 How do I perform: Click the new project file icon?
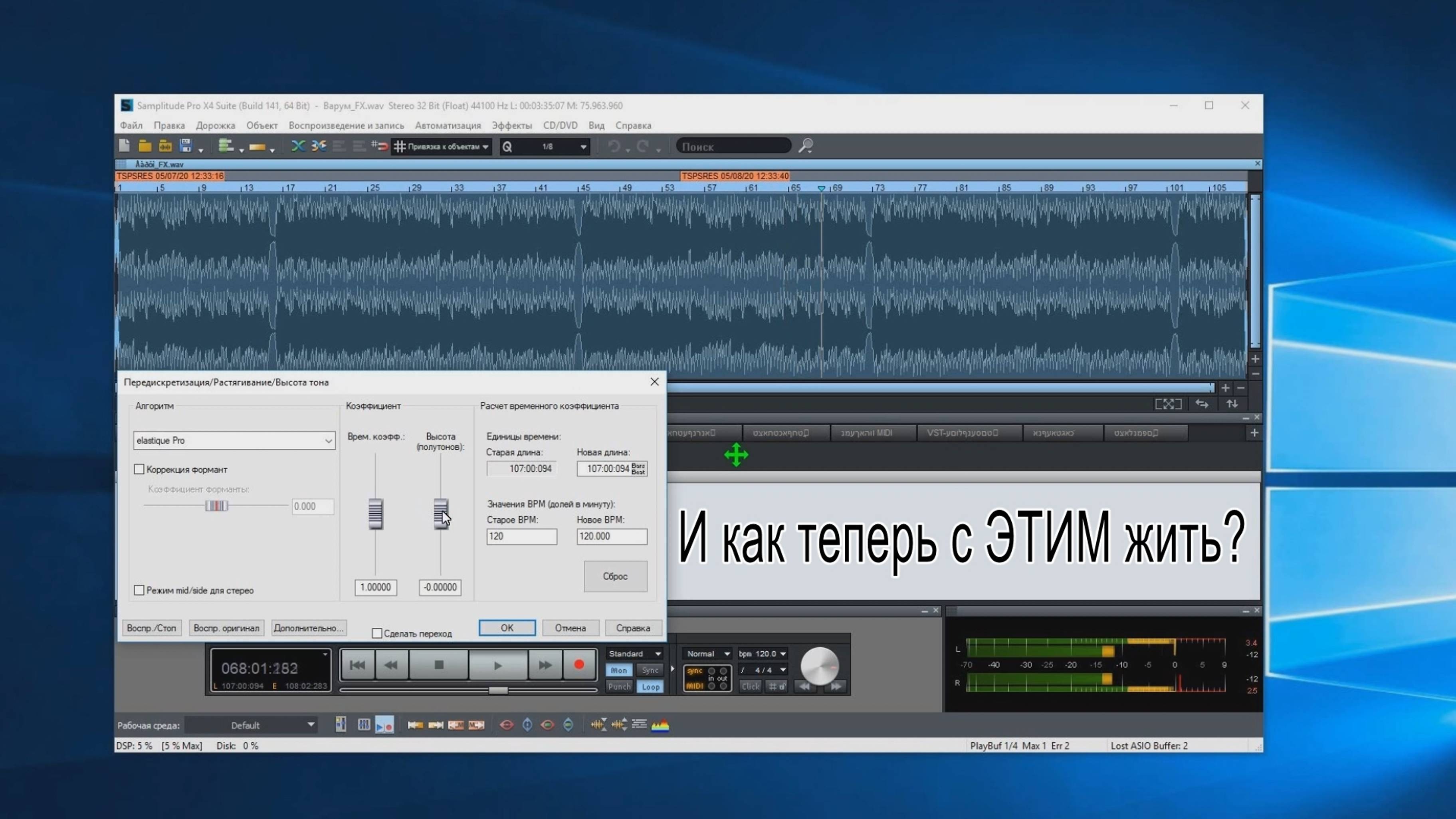124,146
